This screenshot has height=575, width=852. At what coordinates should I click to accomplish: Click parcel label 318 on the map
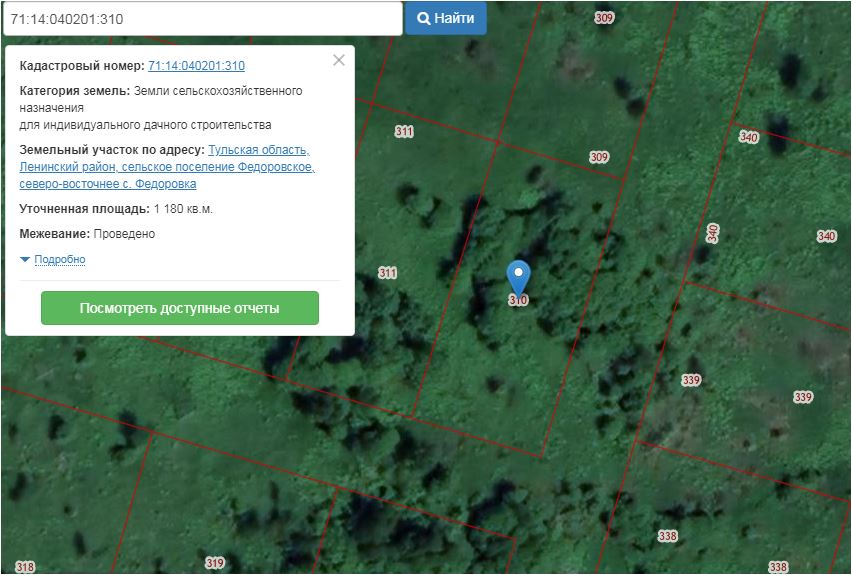point(25,567)
